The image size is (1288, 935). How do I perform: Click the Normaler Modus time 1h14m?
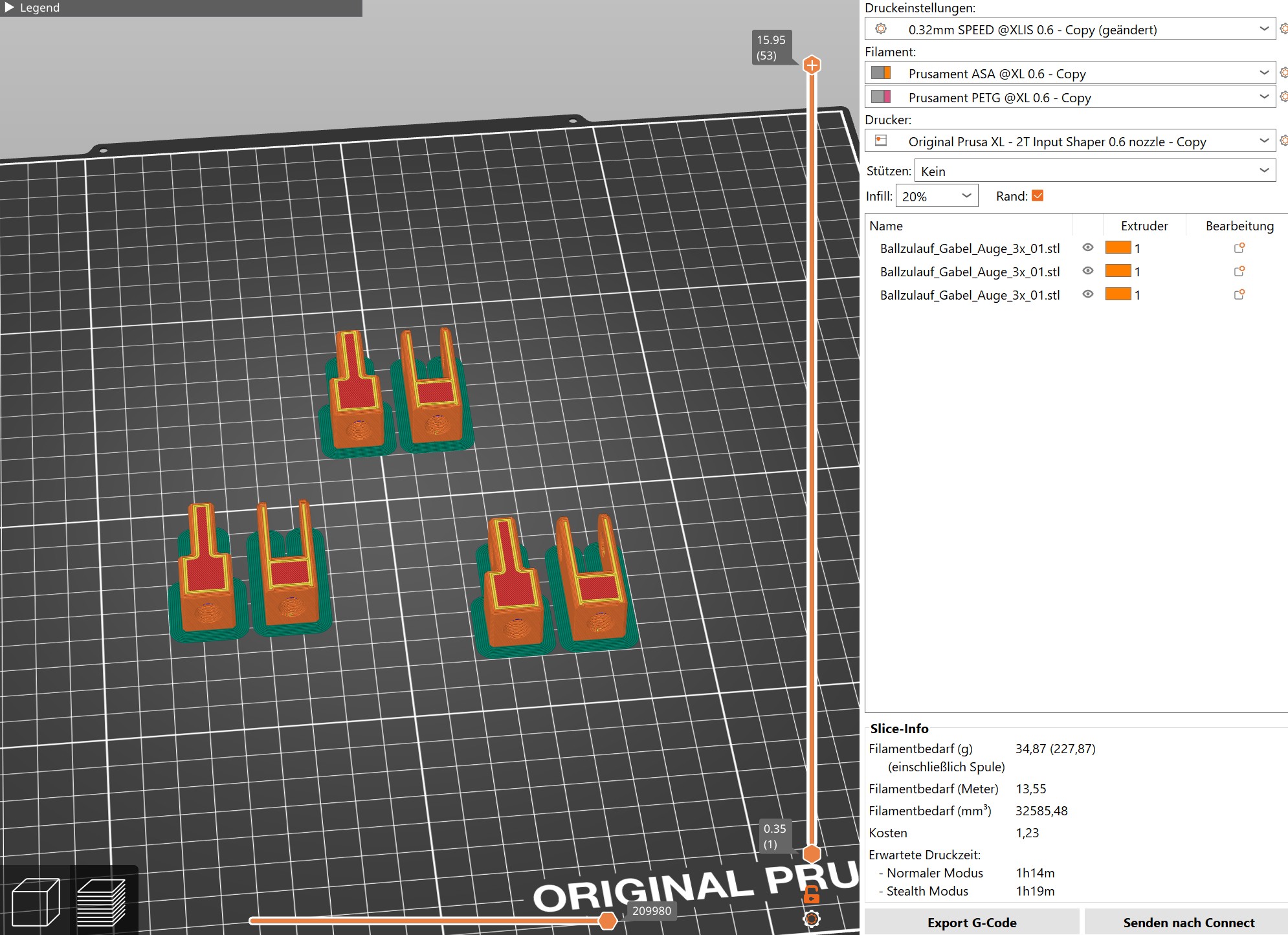coord(1035,873)
